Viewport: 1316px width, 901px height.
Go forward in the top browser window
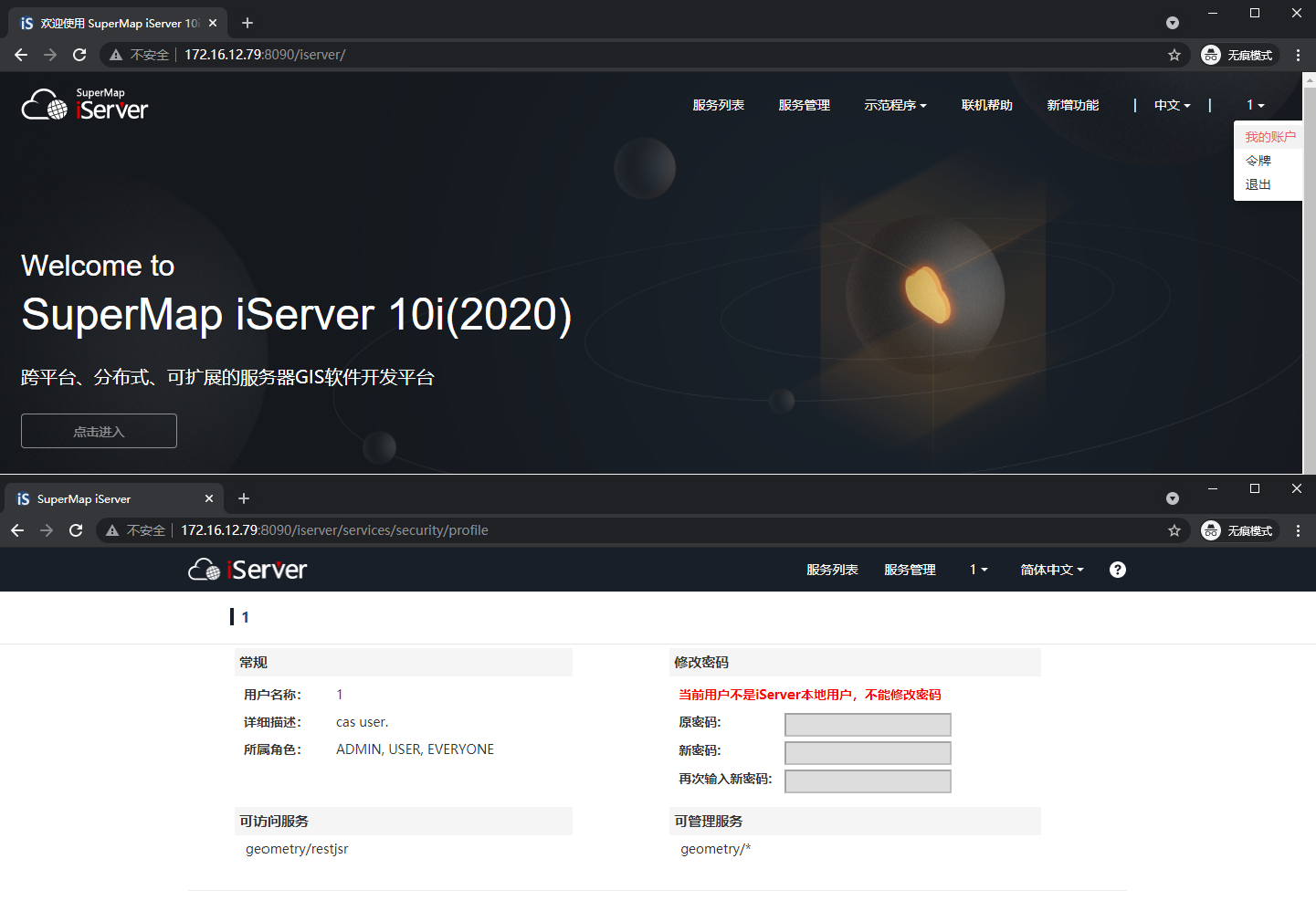(x=50, y=55)
